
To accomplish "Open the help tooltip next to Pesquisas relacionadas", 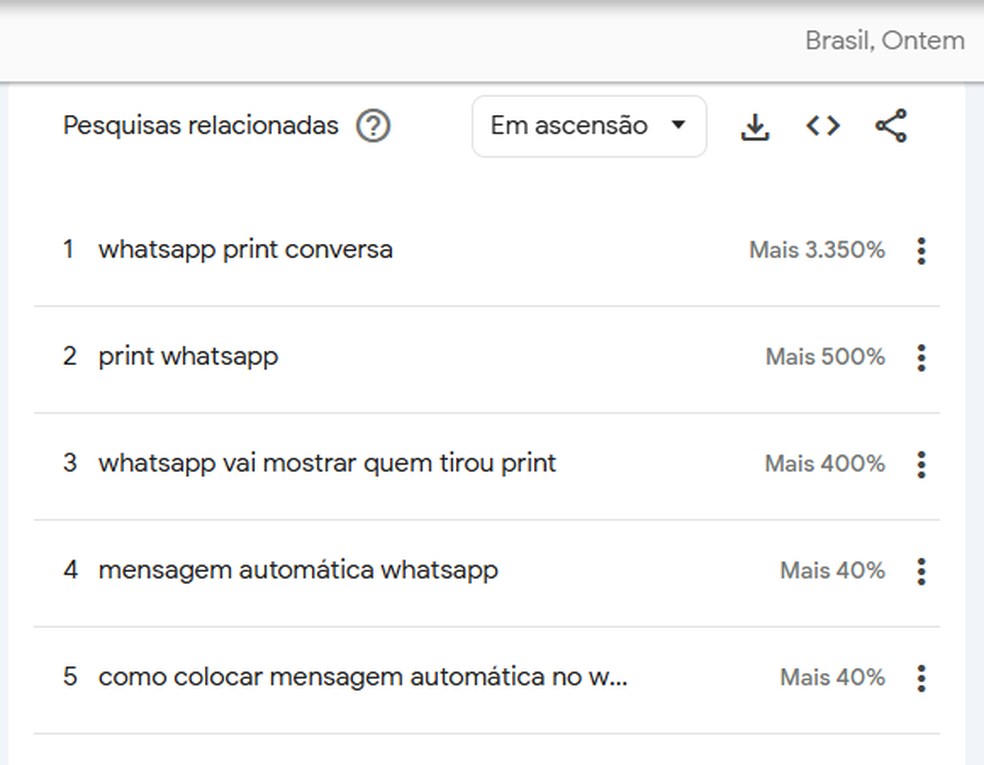I will (372, 125).
